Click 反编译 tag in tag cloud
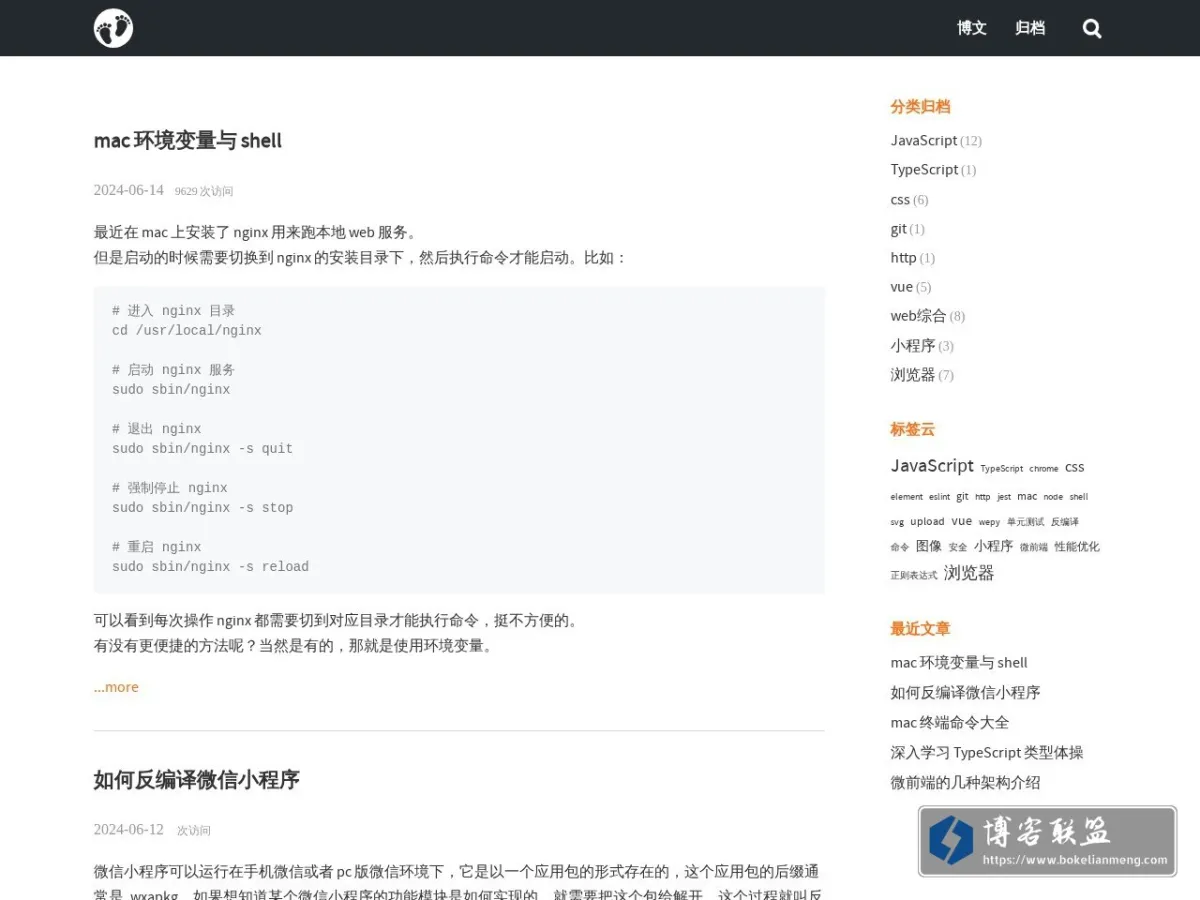The image size is (1200, 900). coord(1065,522)
